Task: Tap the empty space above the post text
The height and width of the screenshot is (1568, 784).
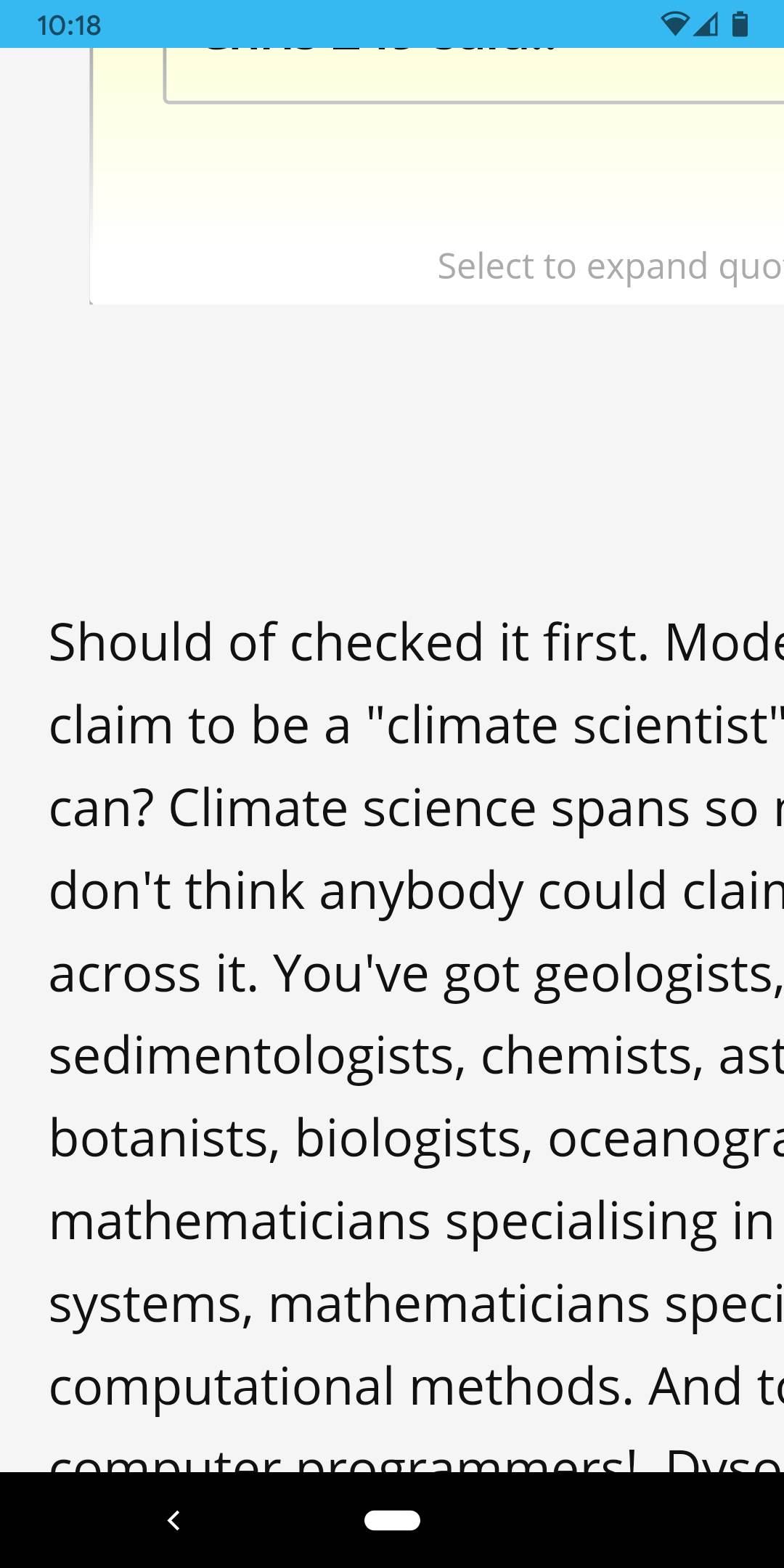Action: coord(392,450)
